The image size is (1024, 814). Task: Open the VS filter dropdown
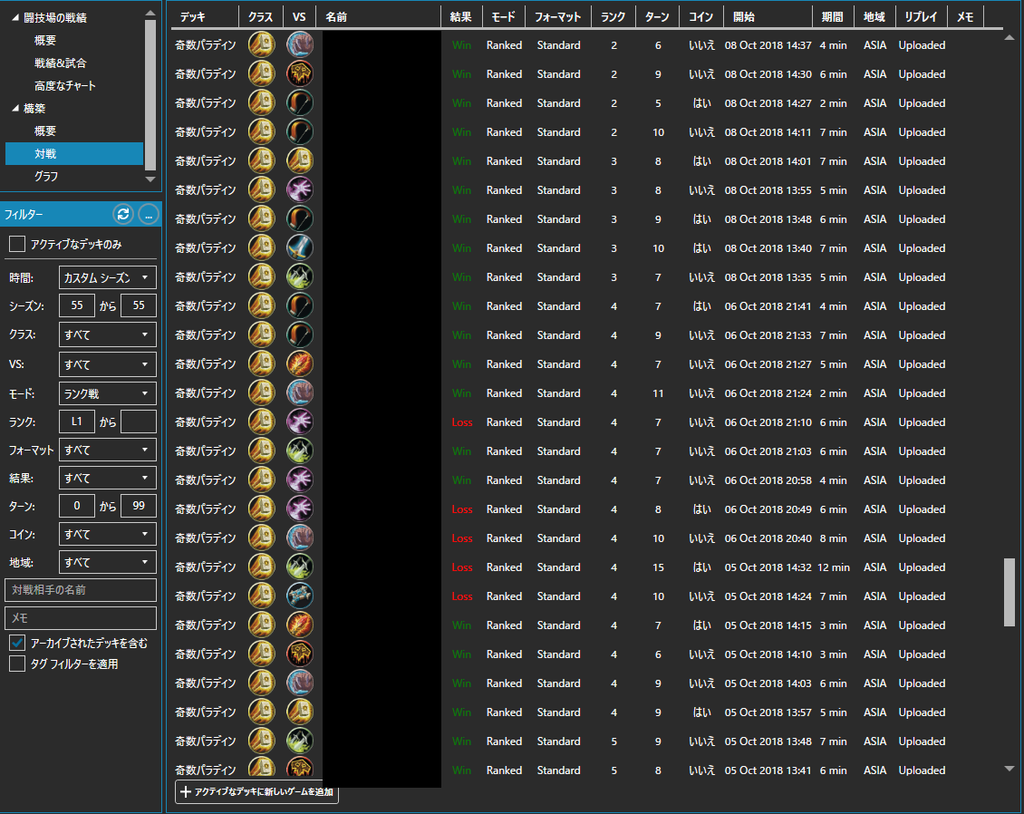[x=107, y=365]
